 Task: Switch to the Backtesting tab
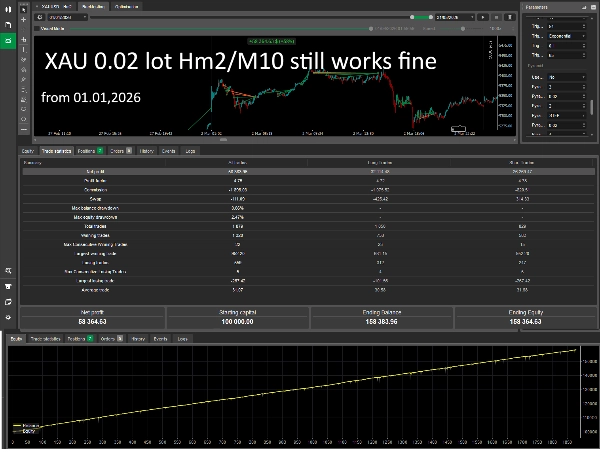click(93, 7)
